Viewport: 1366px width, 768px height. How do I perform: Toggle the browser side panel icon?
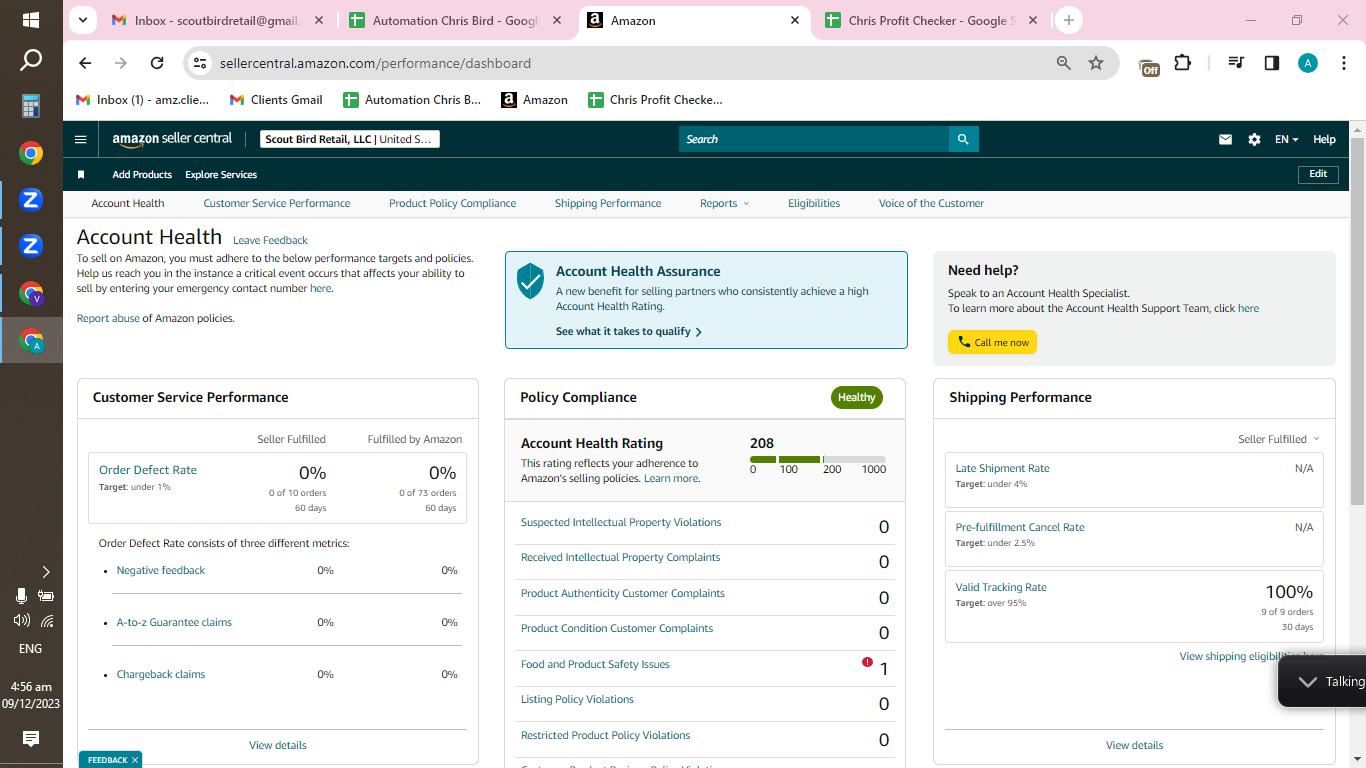coord(1272,63)
